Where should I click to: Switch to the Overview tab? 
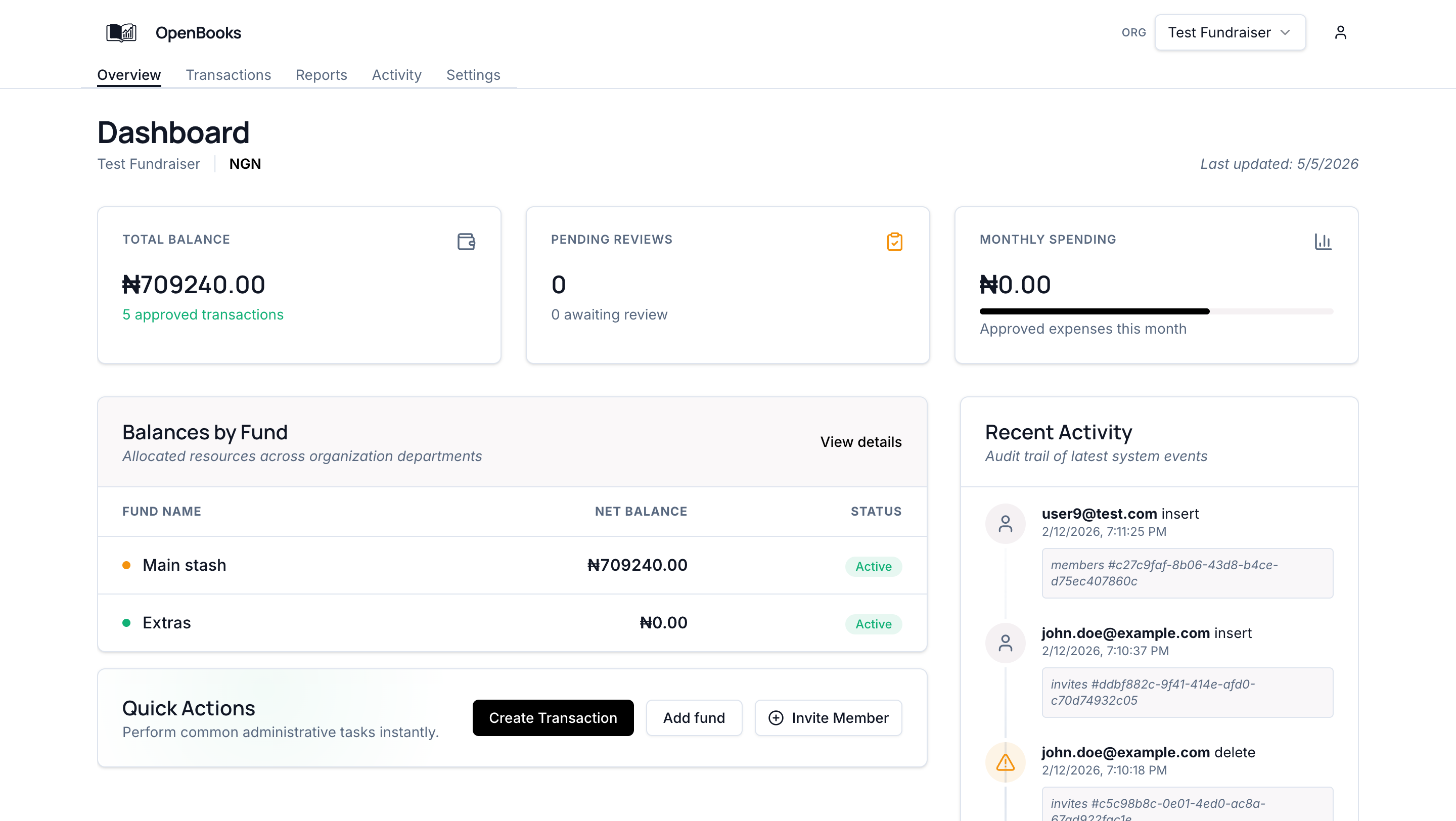coord(129,75)
